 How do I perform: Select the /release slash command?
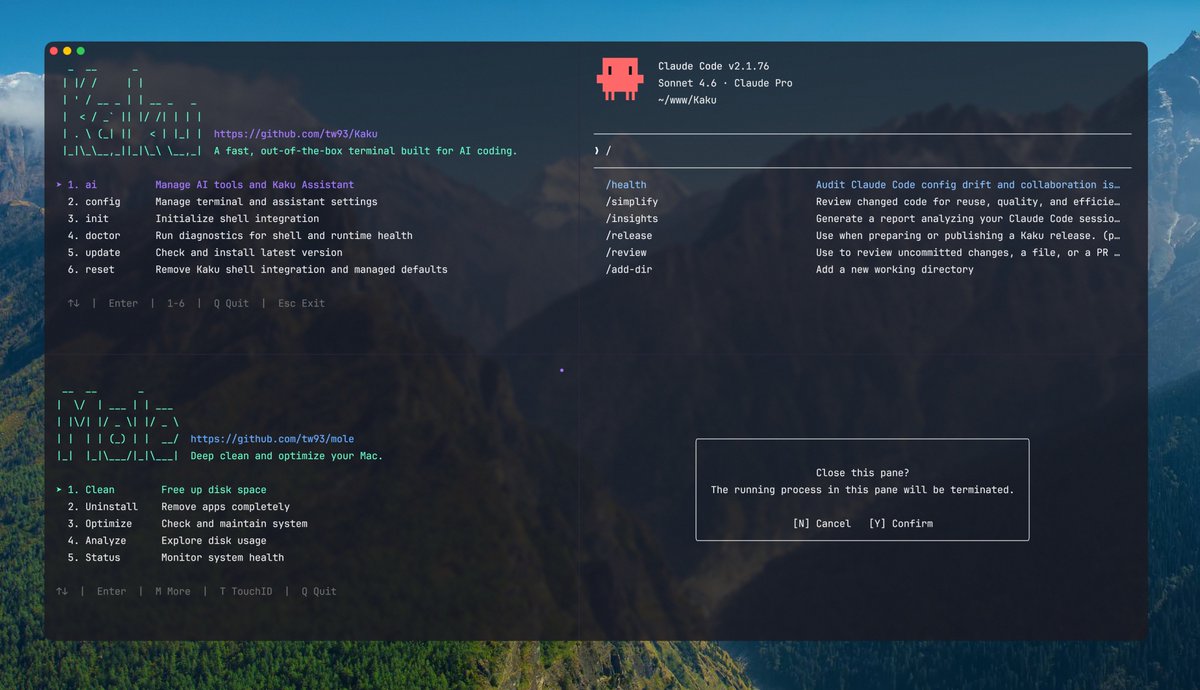pos(629,236)
